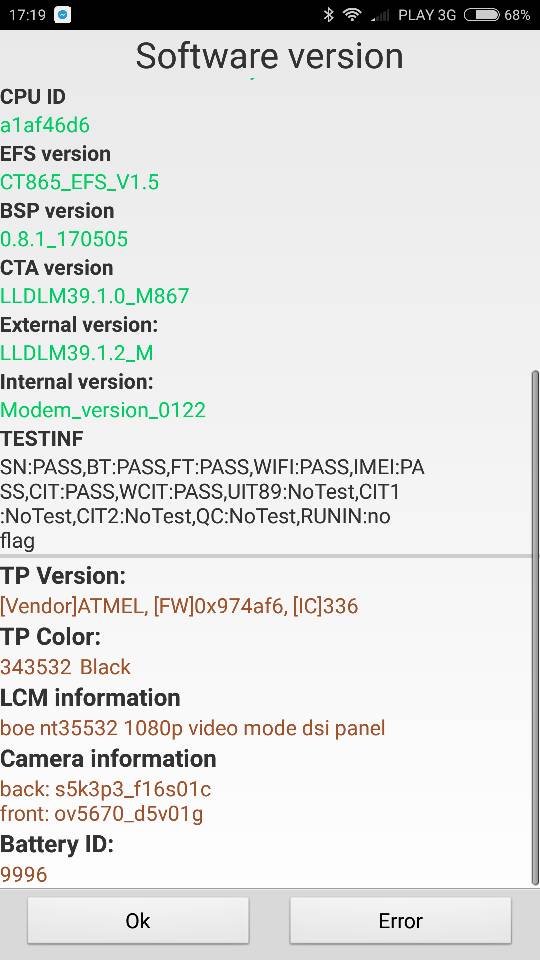Tap the TP Version ATMEL vendor line
540x960 pixels.
[179, 606]
